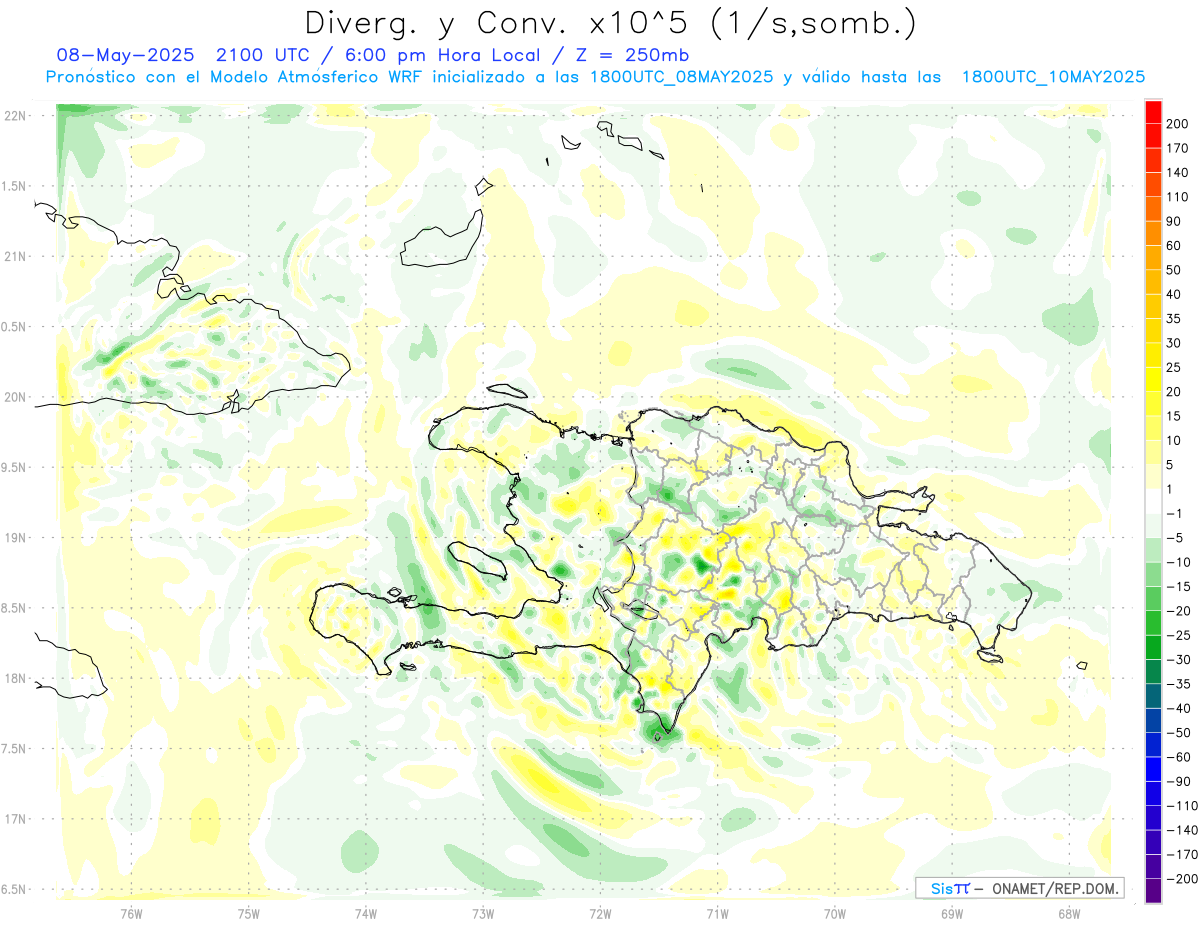
Task: Click the '19N' latitude label
Action: tap(15, 538)
